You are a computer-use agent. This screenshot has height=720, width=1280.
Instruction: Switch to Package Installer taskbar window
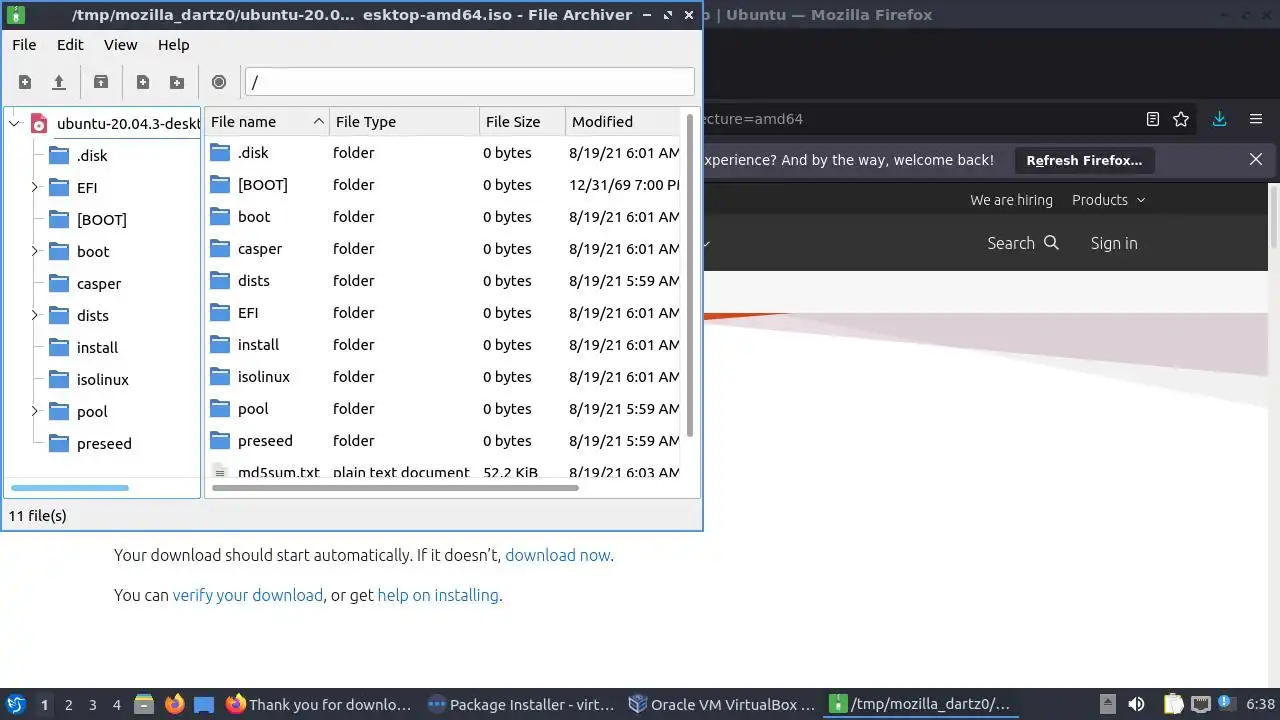pos(521,704)
